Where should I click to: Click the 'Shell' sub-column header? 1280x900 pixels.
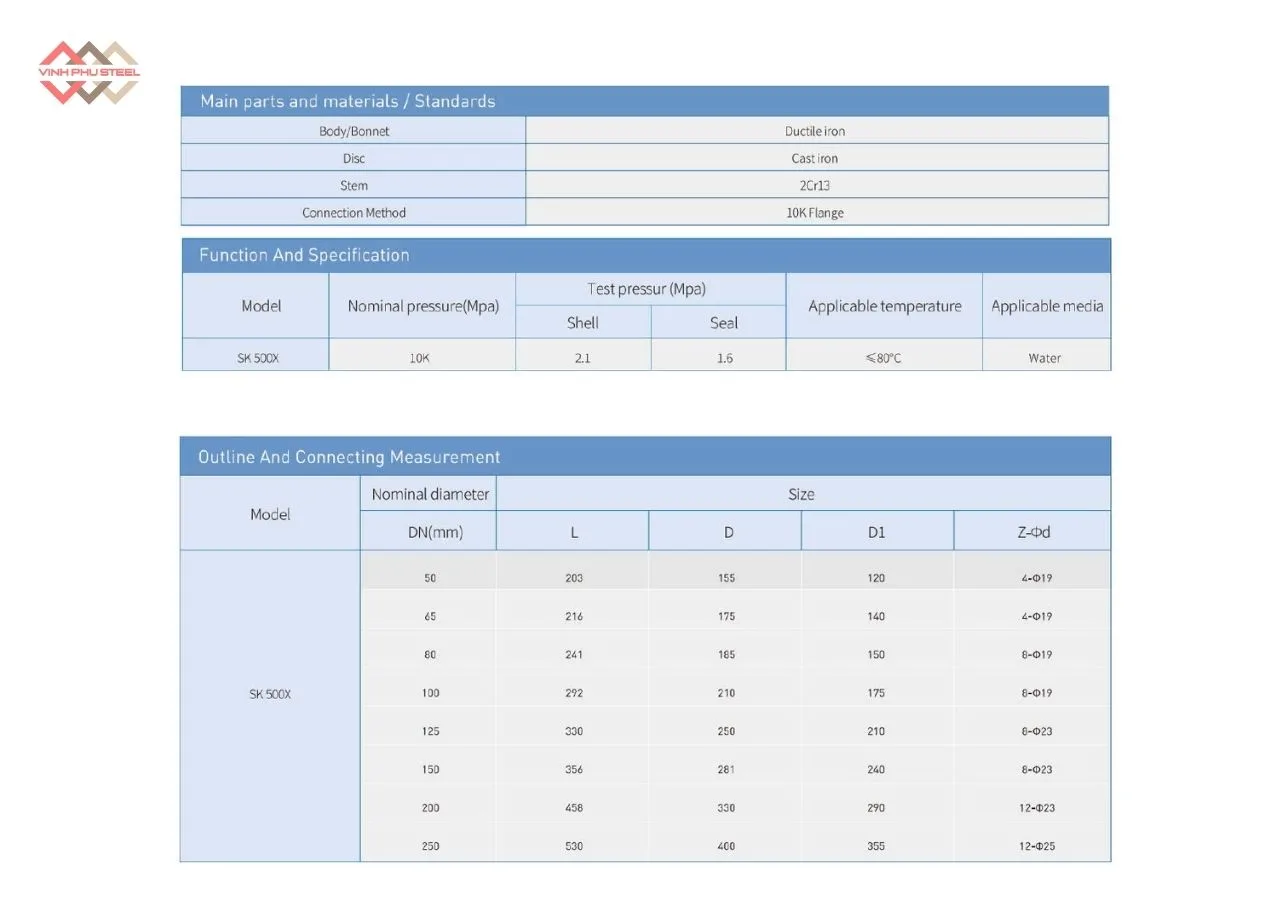click(583, 323)
